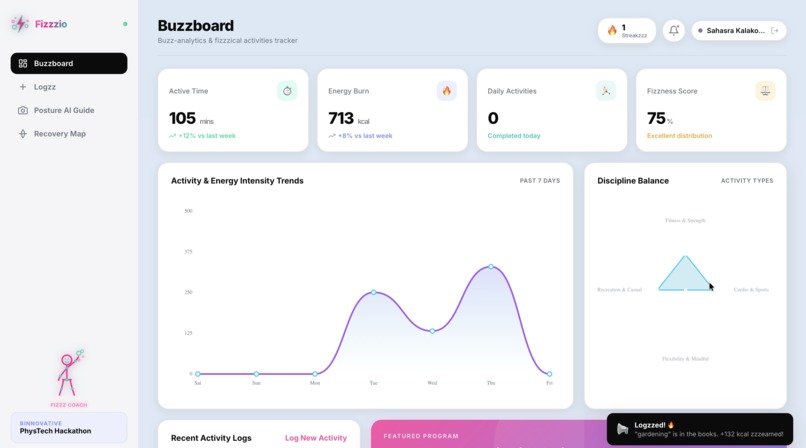
Task: Click the Cardio & Sports radar label
Action: pos(751,290)
